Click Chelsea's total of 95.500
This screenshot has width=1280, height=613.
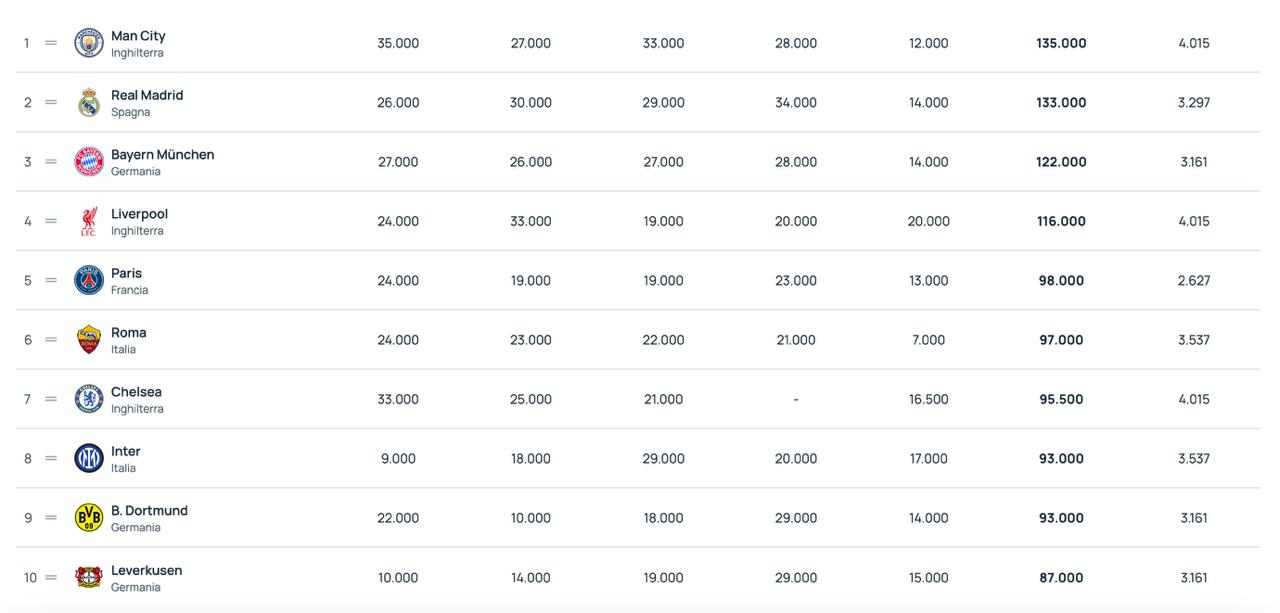(1061, 399)
